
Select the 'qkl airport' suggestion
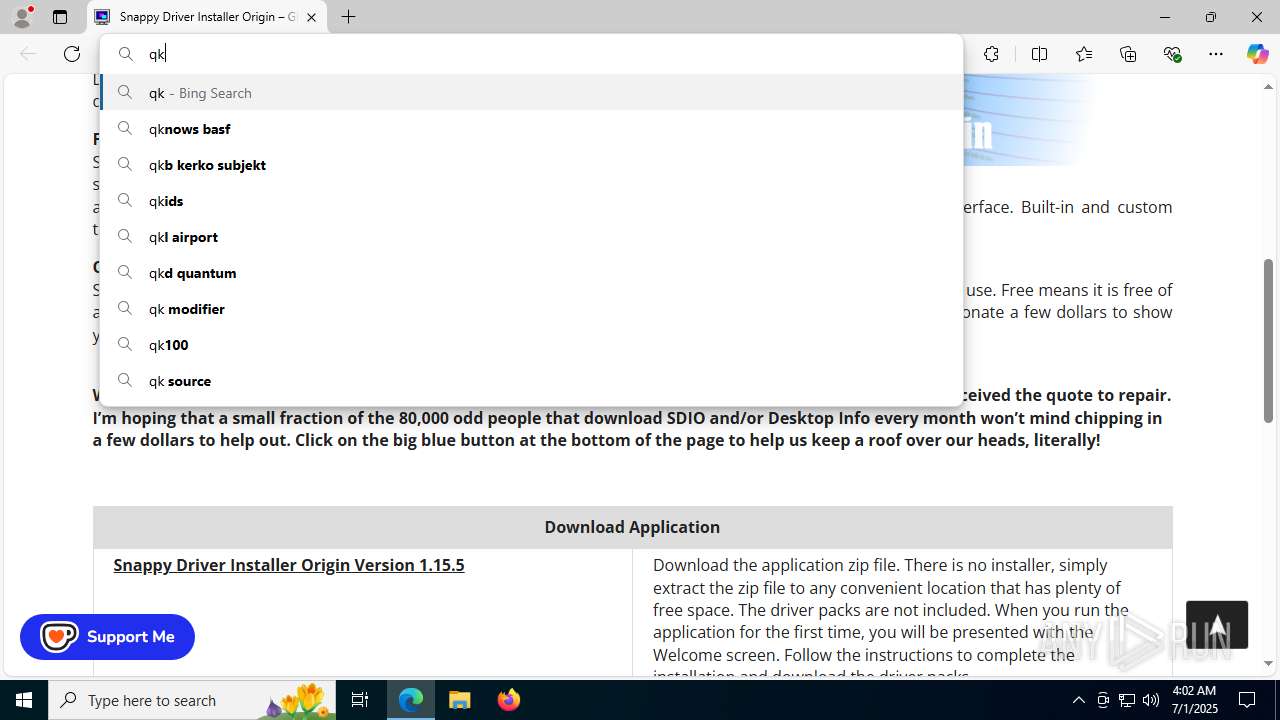coord(531,237)
